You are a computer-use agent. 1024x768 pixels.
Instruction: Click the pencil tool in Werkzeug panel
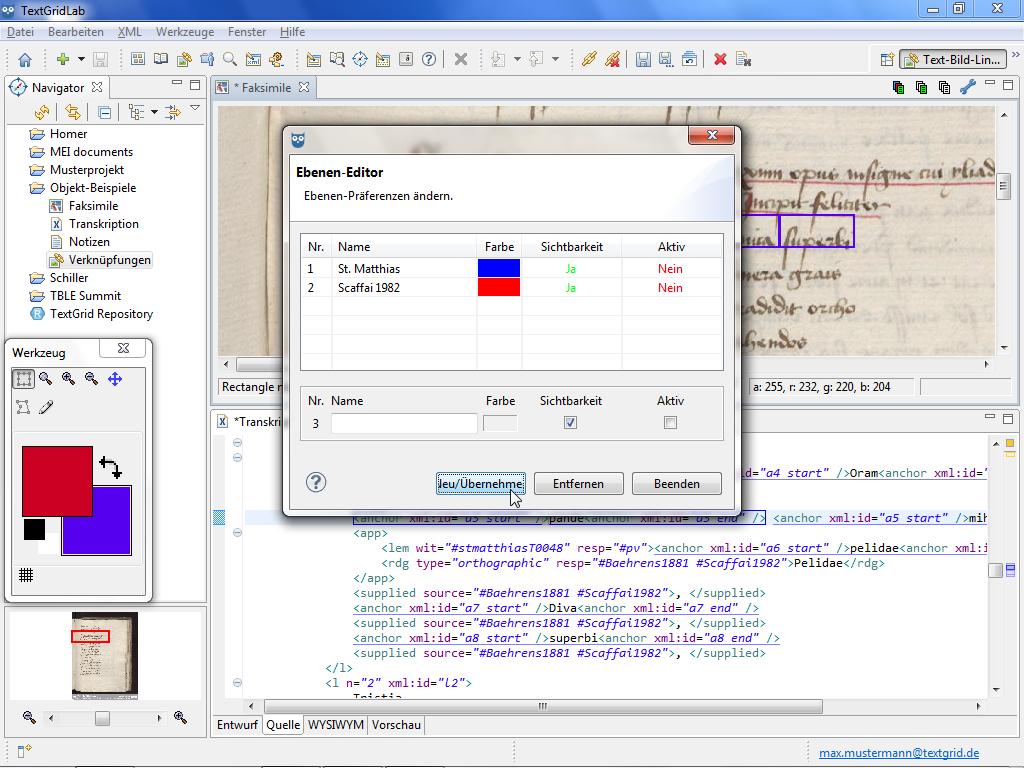click(x=46, y=407)
